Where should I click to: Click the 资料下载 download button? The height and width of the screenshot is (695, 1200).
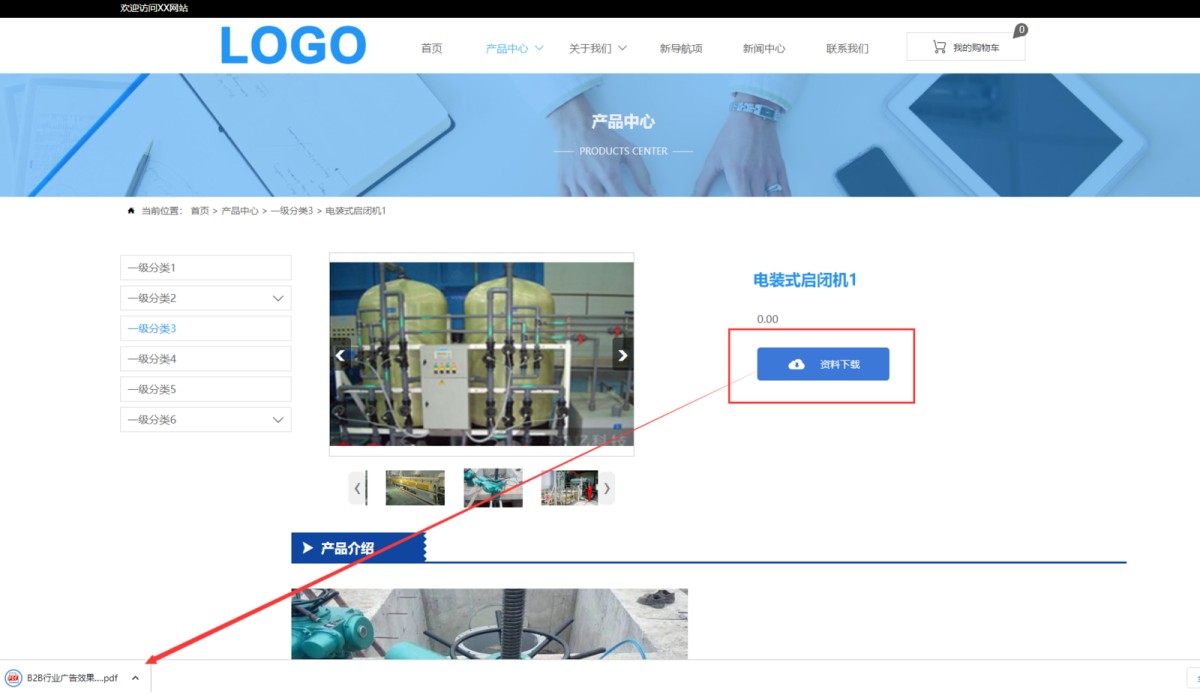coord(823,364)
